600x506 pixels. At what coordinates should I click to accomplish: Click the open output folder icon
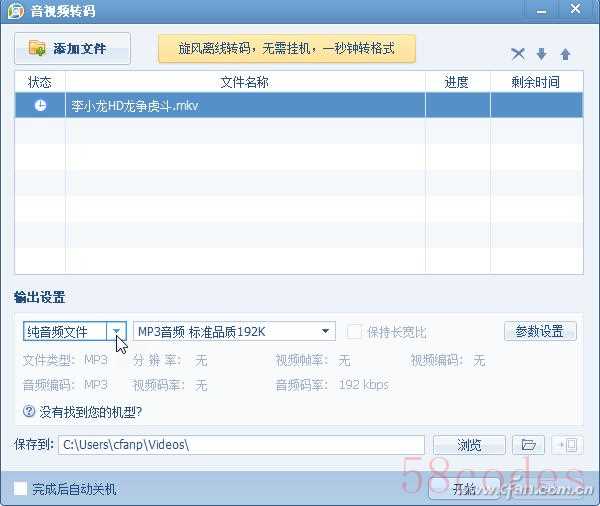pos(527,445)
